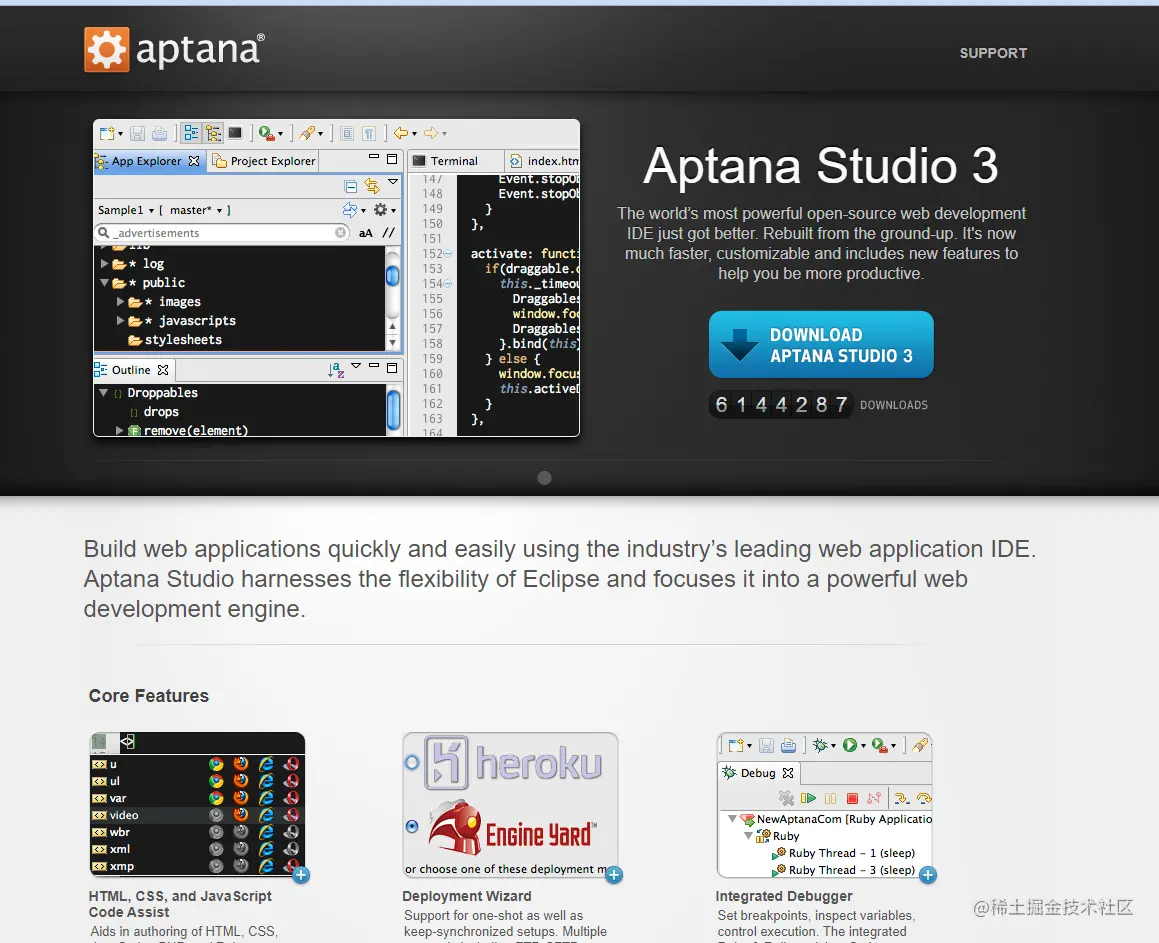Open the New file dropdown arrow
The image size is (1159, 943).
click(x=120, y=134)
